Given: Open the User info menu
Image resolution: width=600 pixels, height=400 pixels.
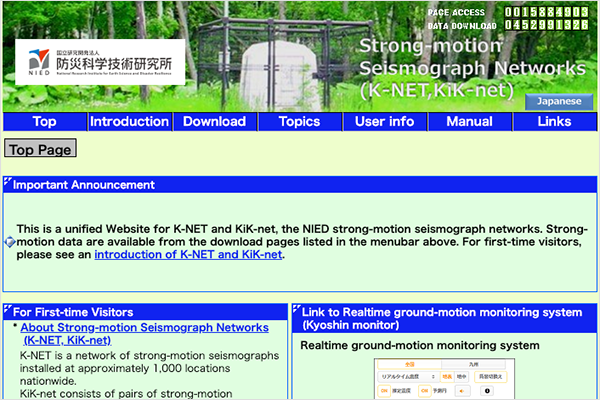Looking at the screenshot, I should coord(384,122).
